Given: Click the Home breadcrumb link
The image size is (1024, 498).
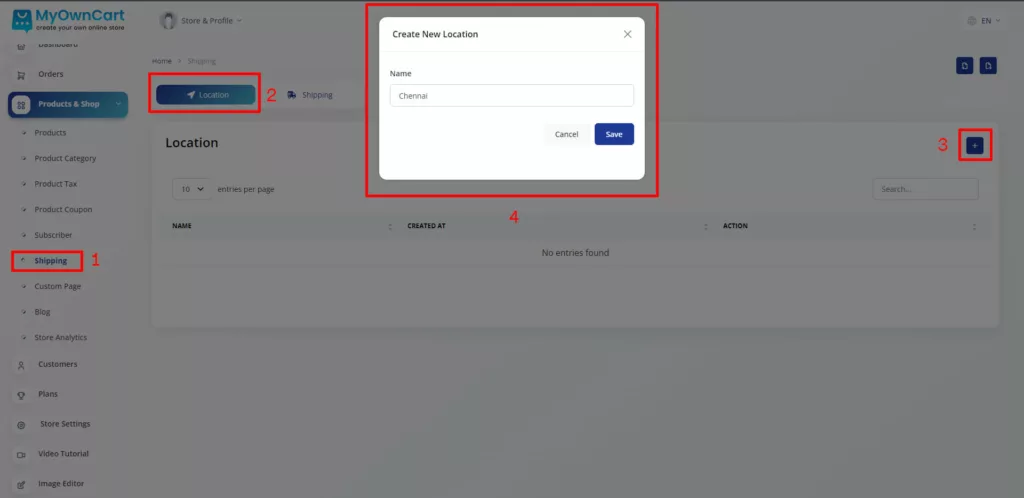Looking at the screenshot, I should coord(162,61).
